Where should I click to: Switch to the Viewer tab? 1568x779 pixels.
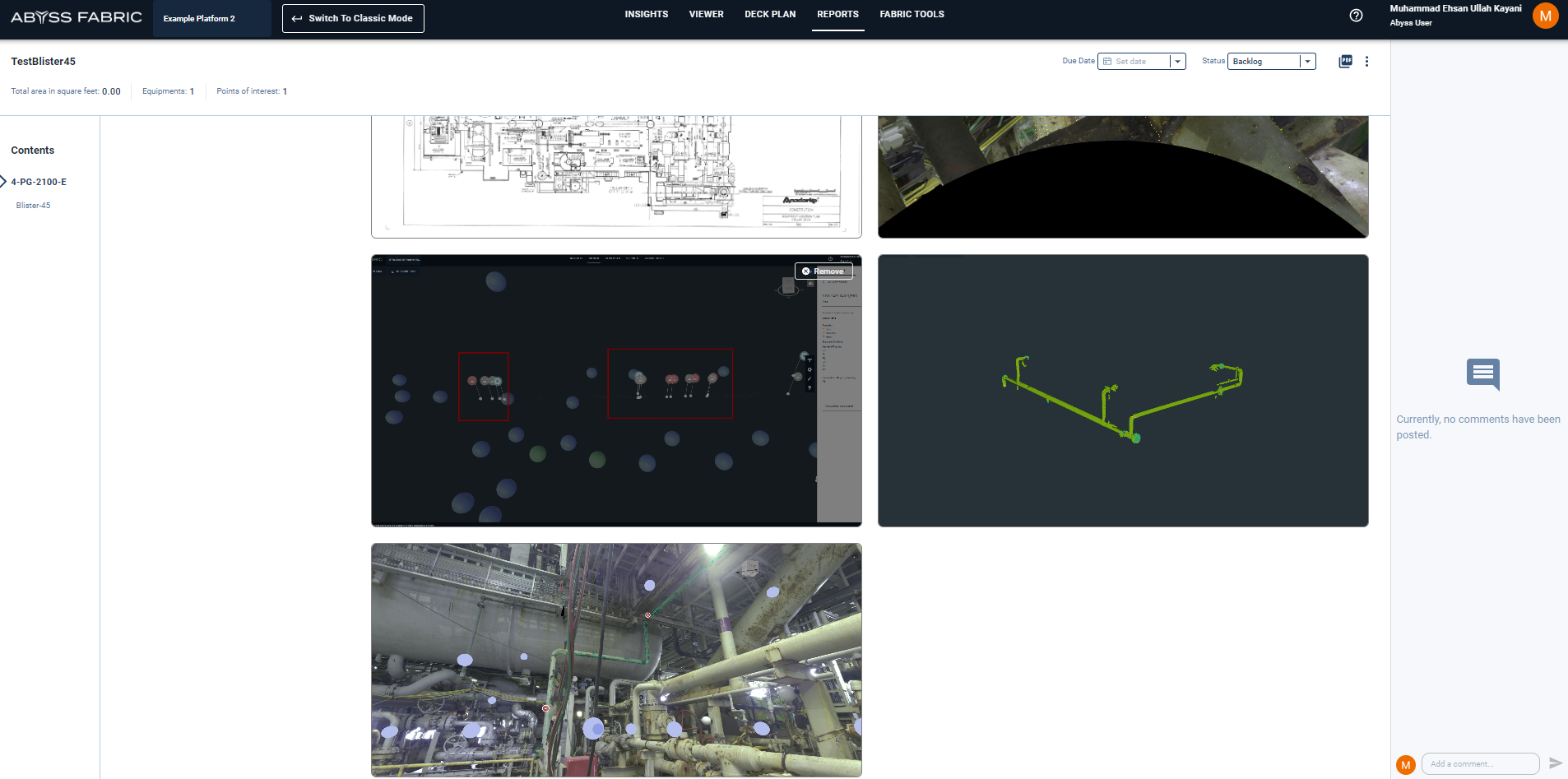(x=706, y=15)
